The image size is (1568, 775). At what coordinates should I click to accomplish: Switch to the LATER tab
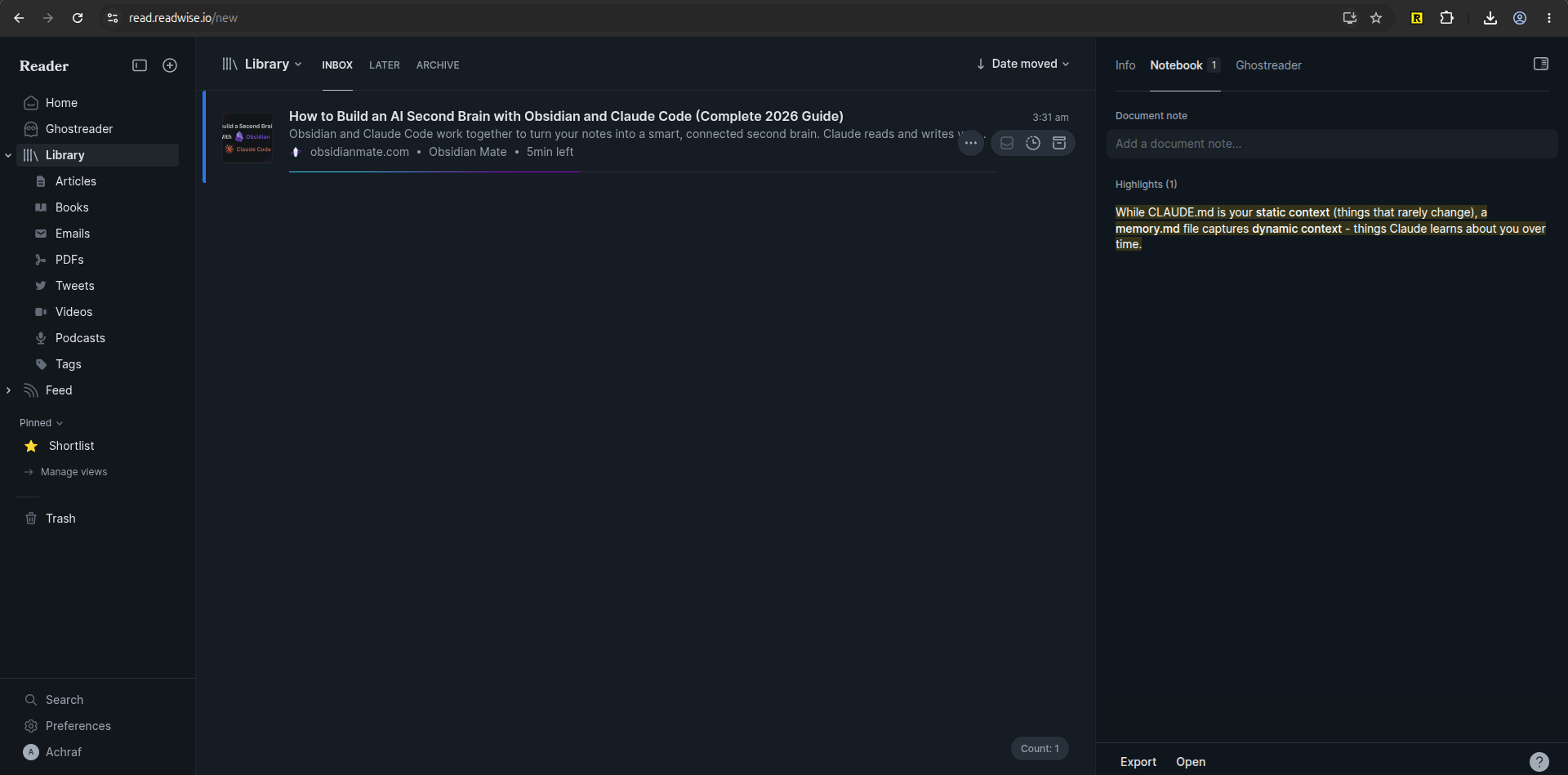(385, 65)
